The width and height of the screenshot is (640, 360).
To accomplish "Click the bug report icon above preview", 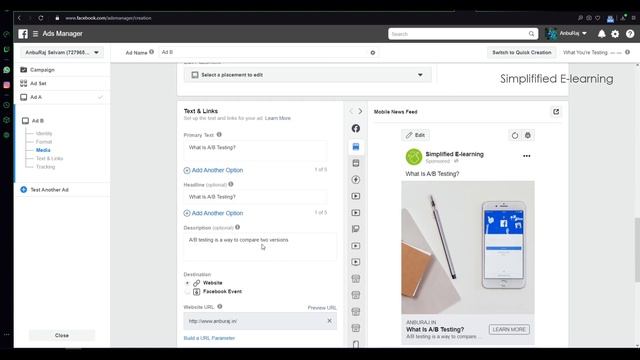I will tap(527, 135).
